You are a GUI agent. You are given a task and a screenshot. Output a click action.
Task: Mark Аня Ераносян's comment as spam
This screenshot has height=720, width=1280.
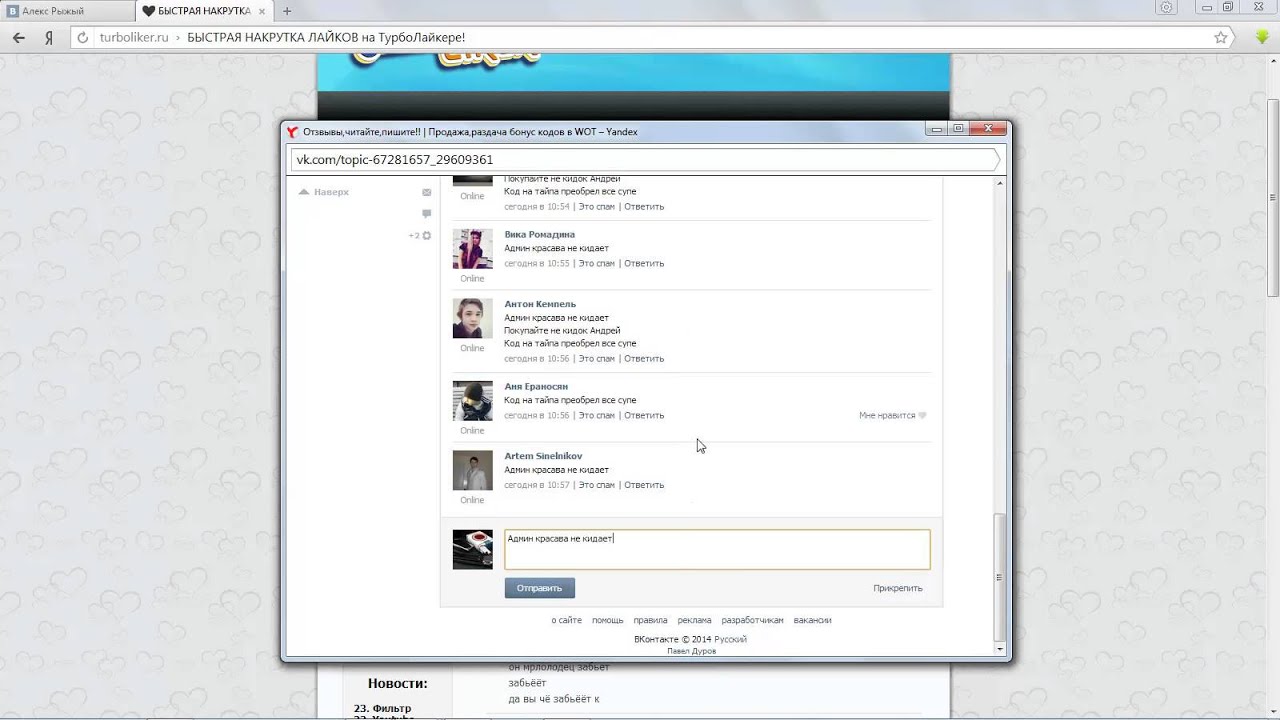[597, 416]
